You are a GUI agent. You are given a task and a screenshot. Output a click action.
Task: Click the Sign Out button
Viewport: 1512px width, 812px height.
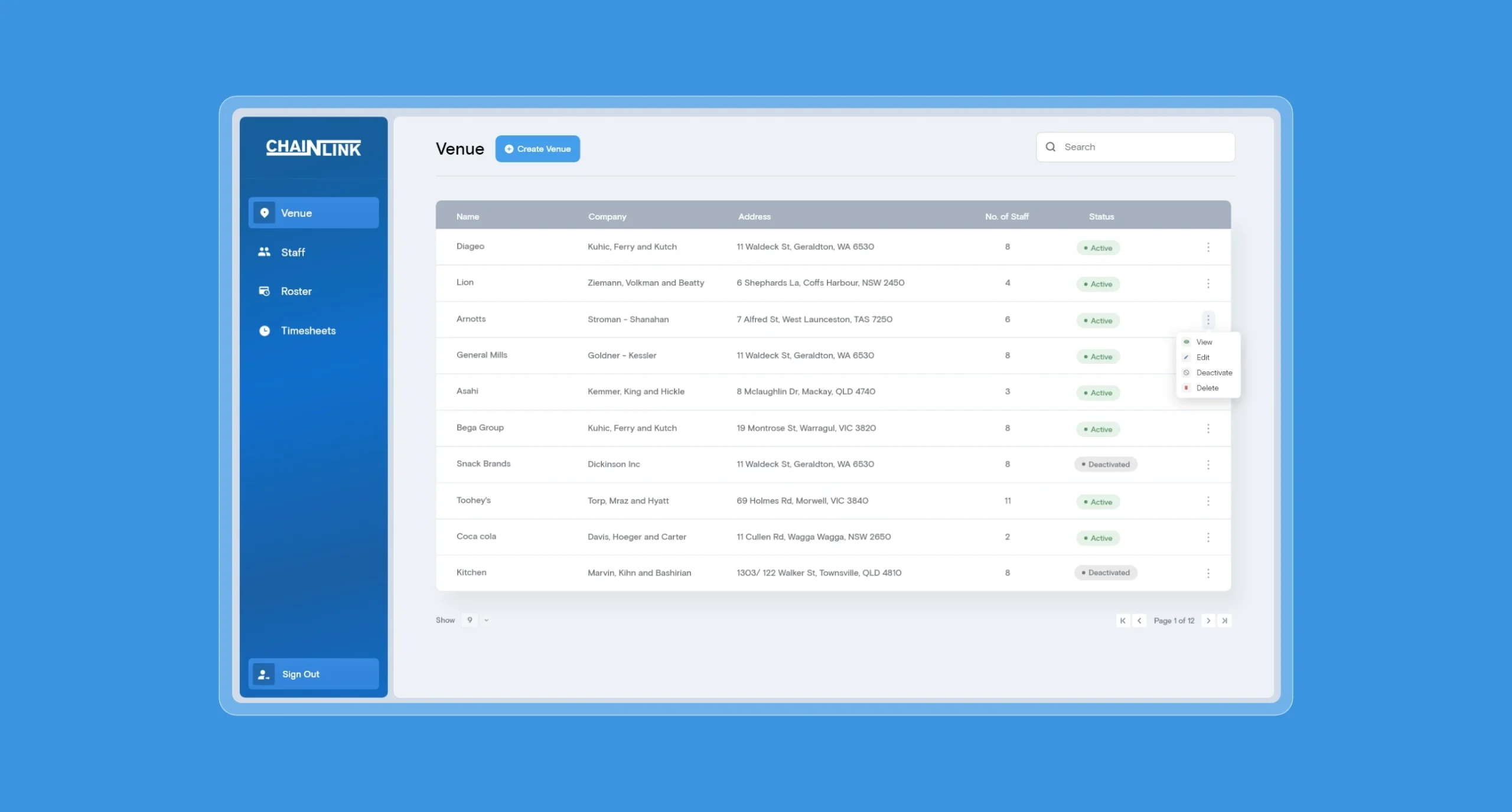[314, 674]
